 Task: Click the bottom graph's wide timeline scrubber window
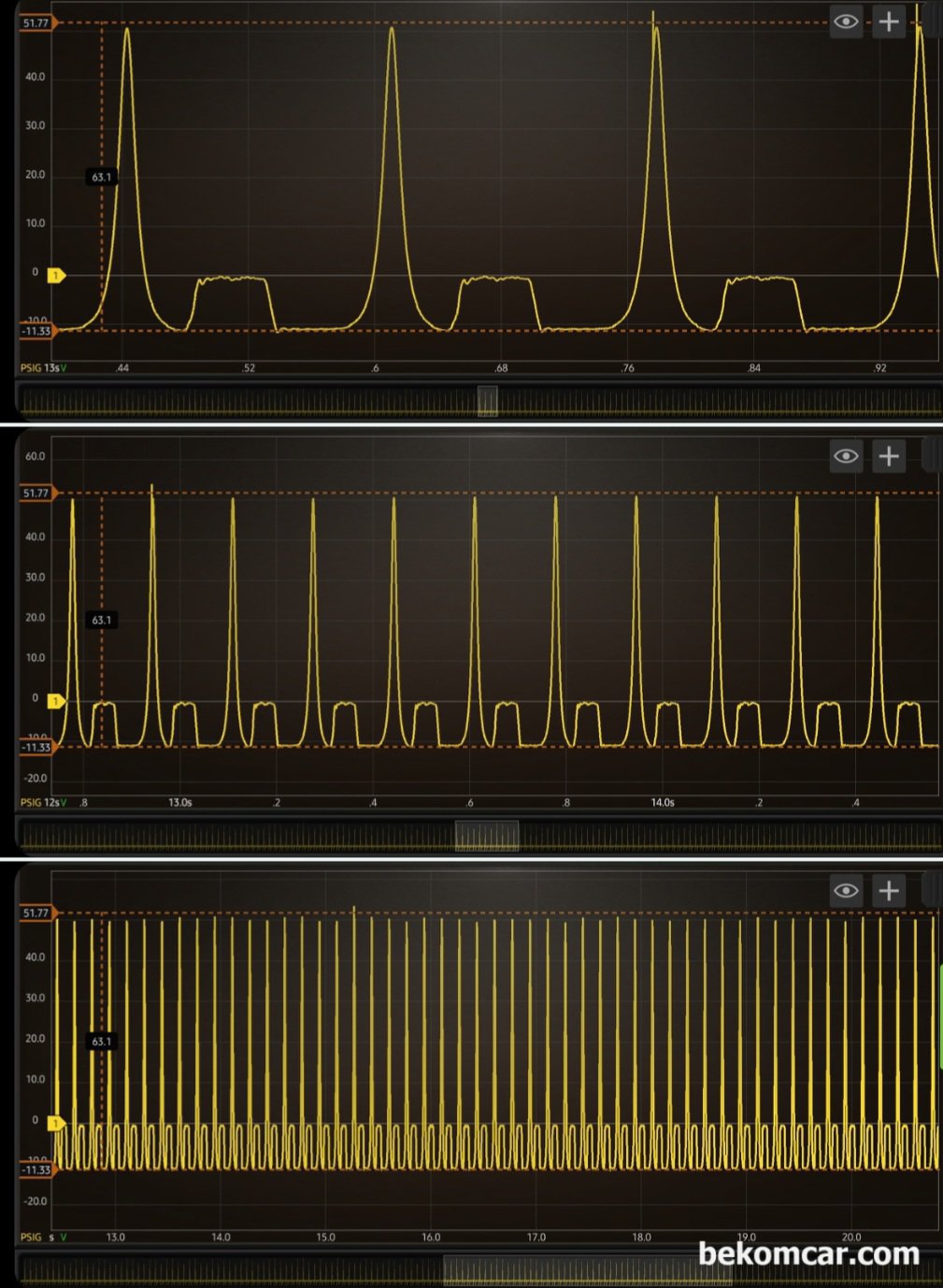(x=587, y=1270)
